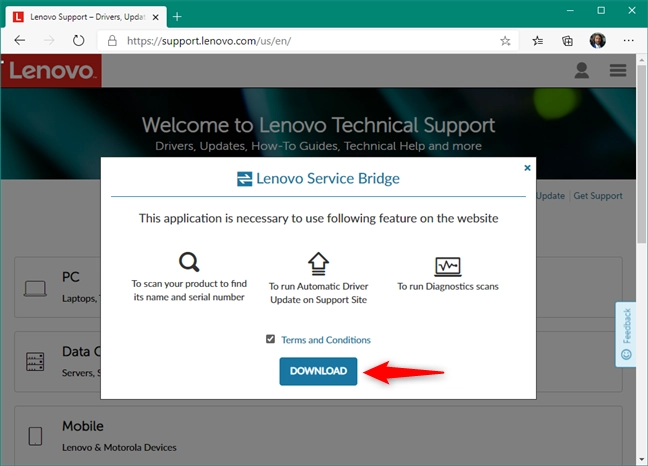The height and width of the screenshot is (466, 648).
Task: Click the PC category heading
Action: click(71, 277)
